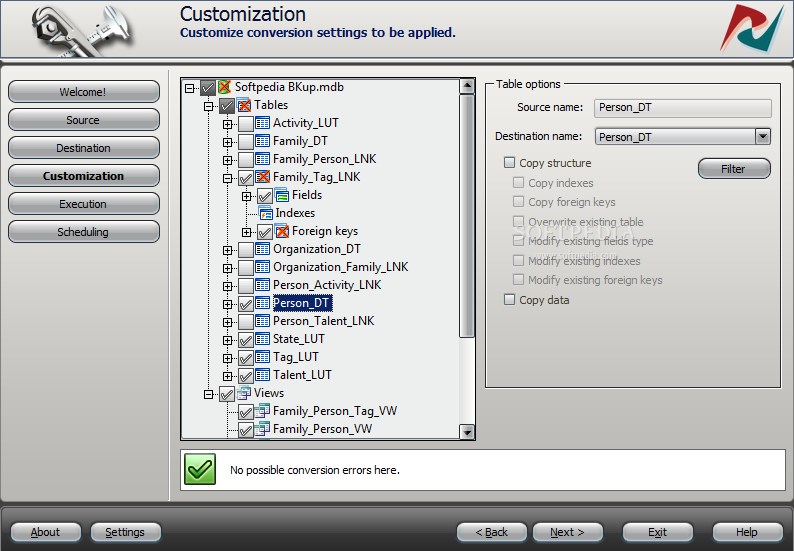Click the Person_Talent_LNK table icon
Image resolution: width=794 pixels, height=551 pixels.
tap(262, 321)
